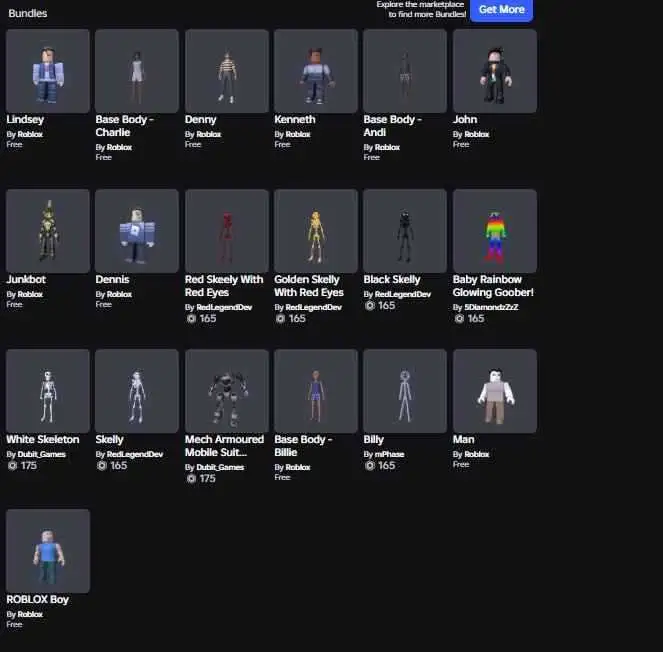Visit creator RedLegendDev under Black Skelly
This screenshot has height=652, width=663.
[403, 294]
